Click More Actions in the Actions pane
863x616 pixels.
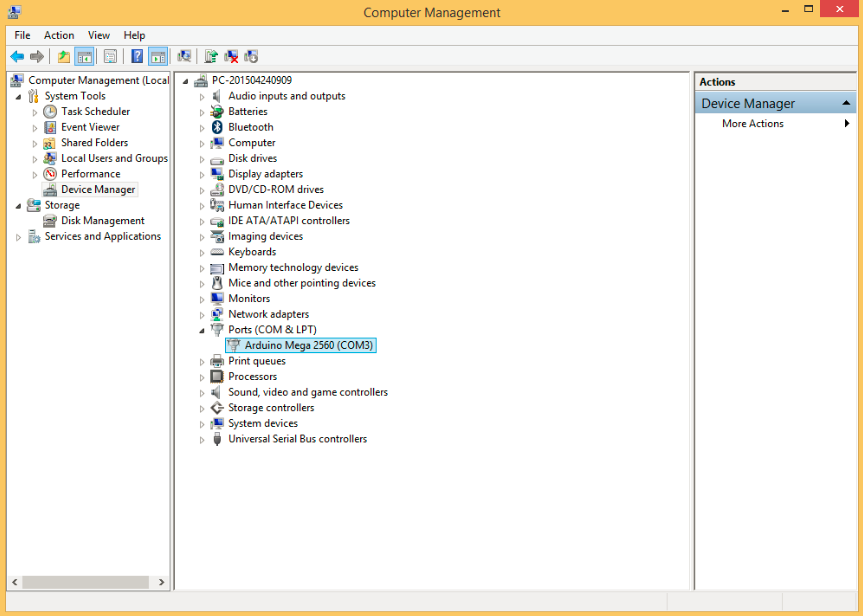(753, 124)
